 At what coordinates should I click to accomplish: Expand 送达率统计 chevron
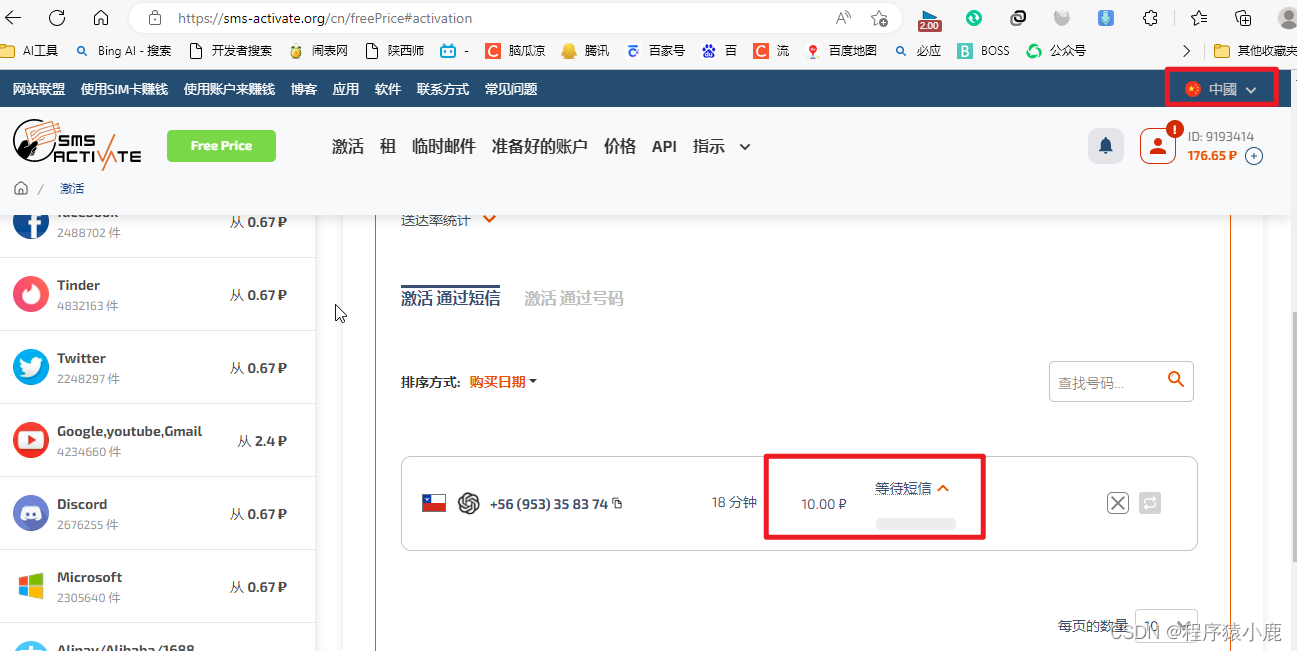[490, 219]
